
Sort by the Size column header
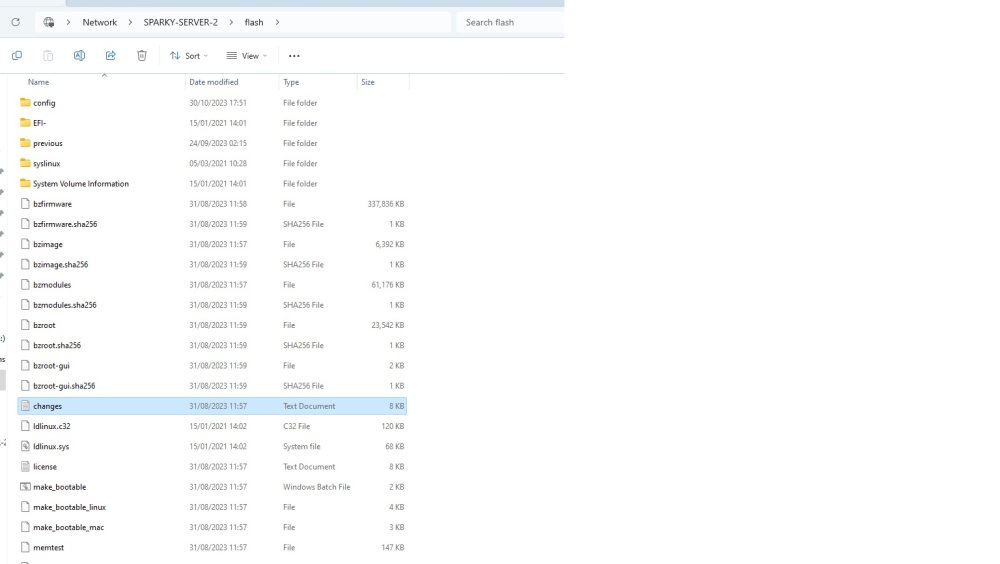[368, 82]
